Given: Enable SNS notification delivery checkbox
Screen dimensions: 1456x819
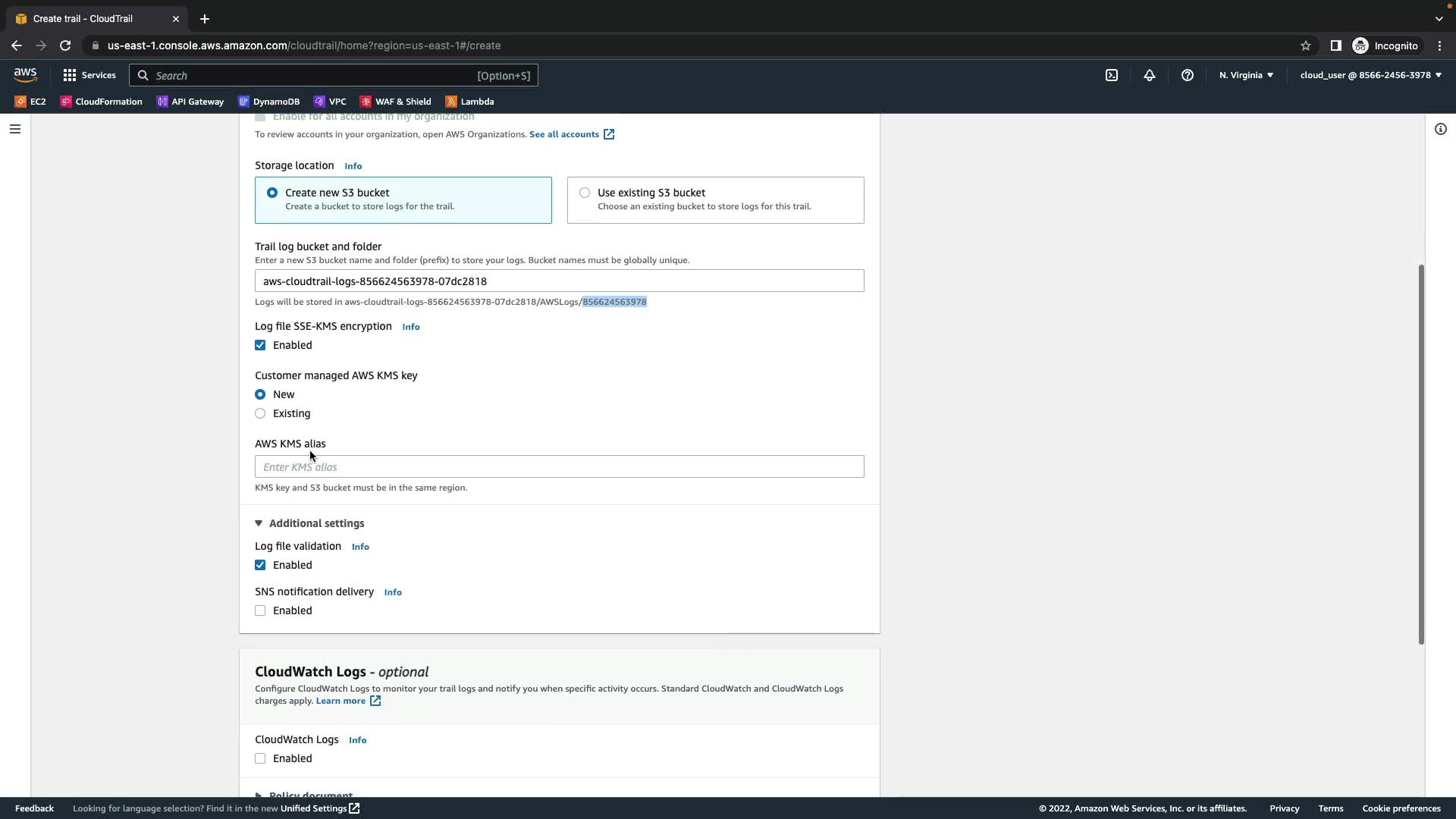Looking at the screenshot, I should click(260, 610).
